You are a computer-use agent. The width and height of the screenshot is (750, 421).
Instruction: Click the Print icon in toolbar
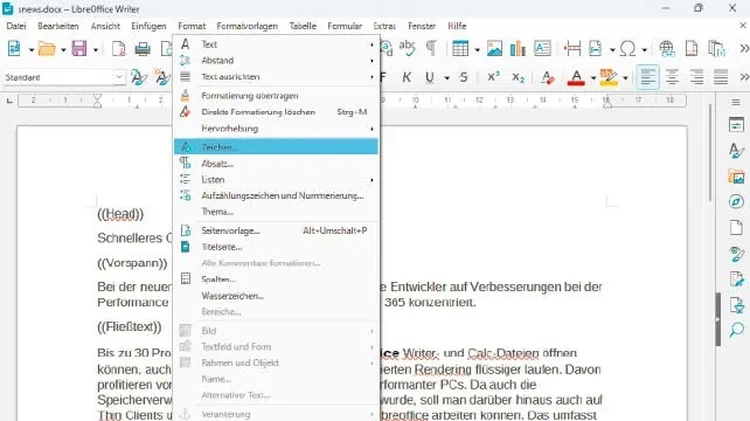click(x=142, y=48)
